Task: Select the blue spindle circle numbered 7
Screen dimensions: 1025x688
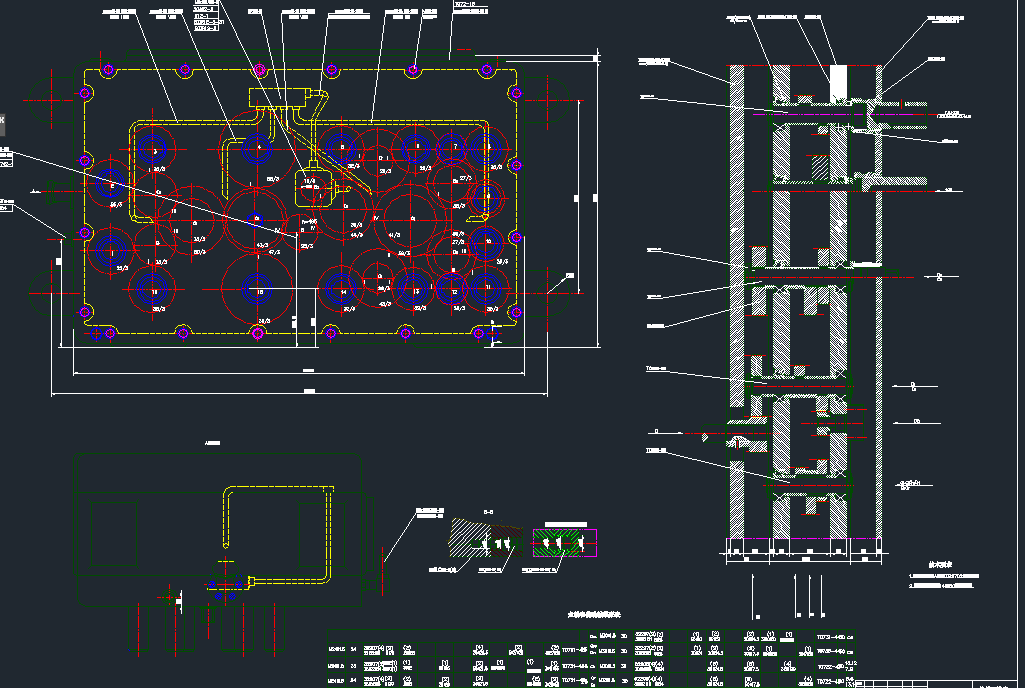Action: point(452,149)
